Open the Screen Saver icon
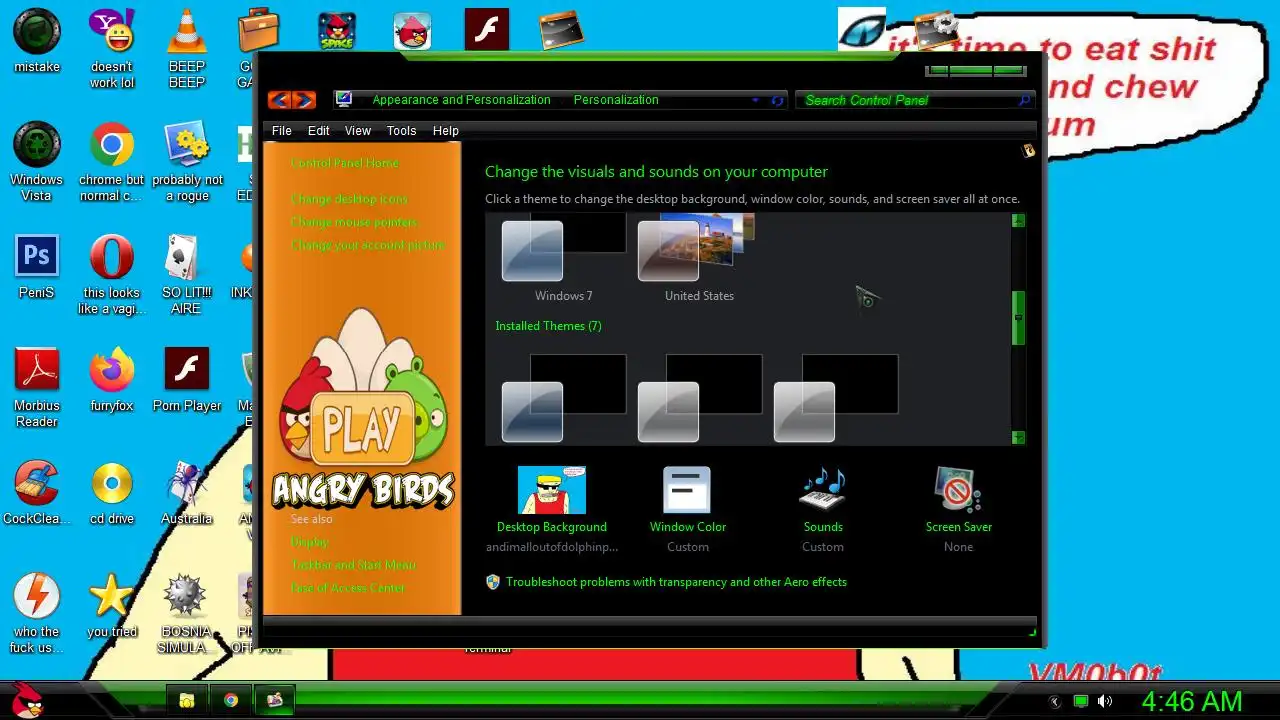 point(958,490)
